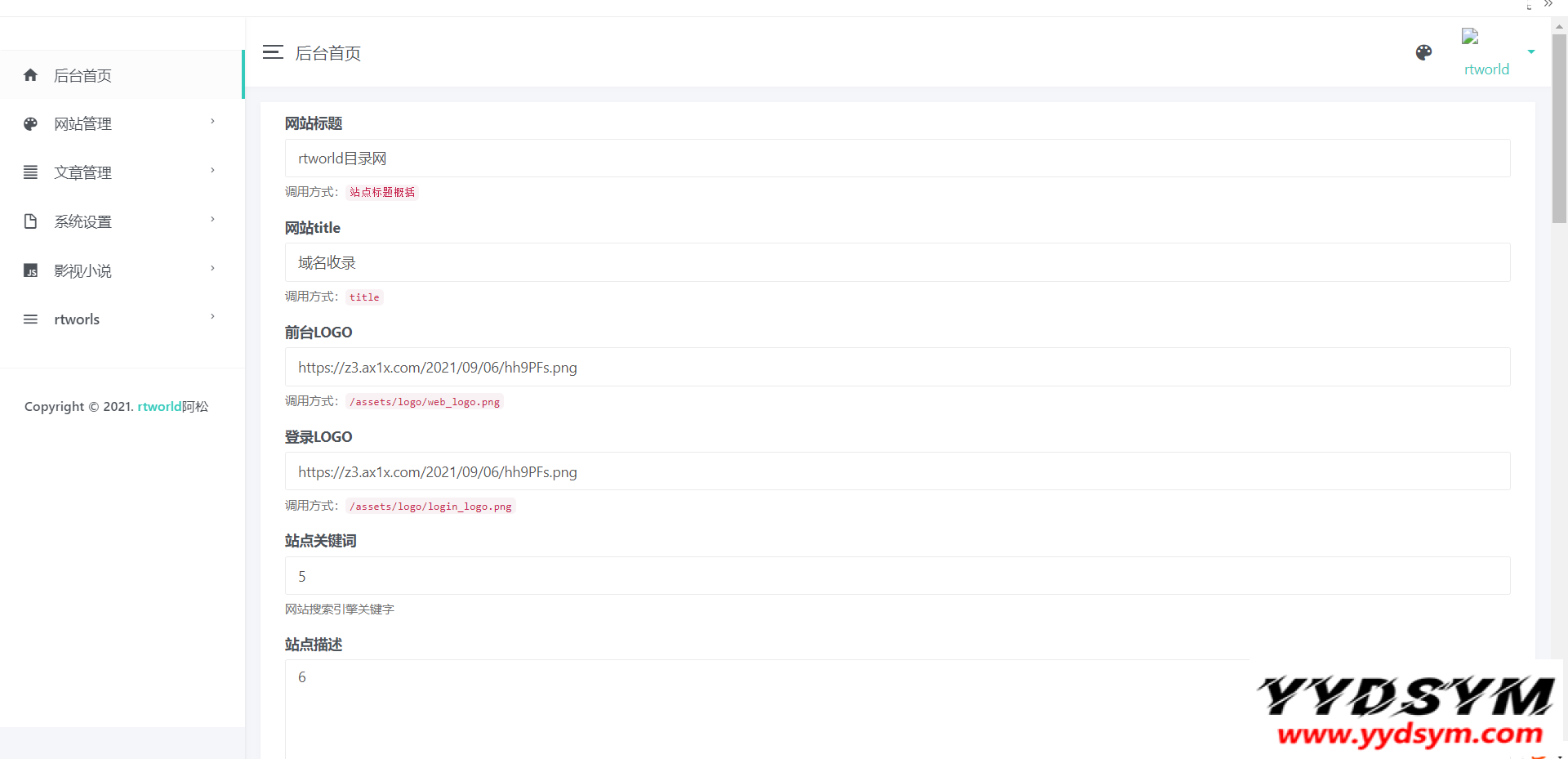Expand the 网站管理 submenu chevron

click(x=212, y=122)
